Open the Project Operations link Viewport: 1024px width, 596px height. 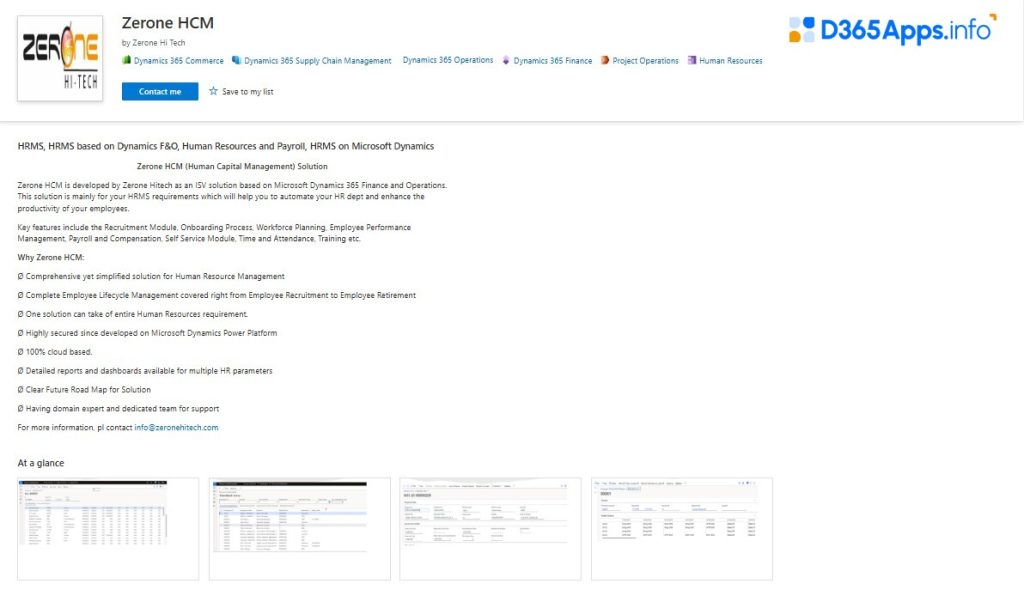(x=645, y=61)
